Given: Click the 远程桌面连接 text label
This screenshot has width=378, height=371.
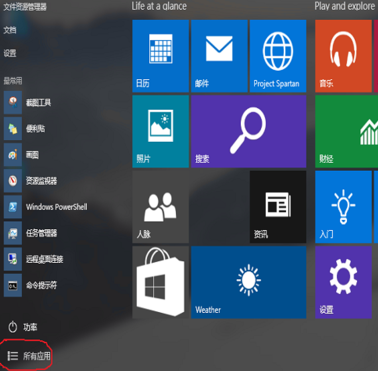Looking at the screenshot, I should [x=45, y=259].
